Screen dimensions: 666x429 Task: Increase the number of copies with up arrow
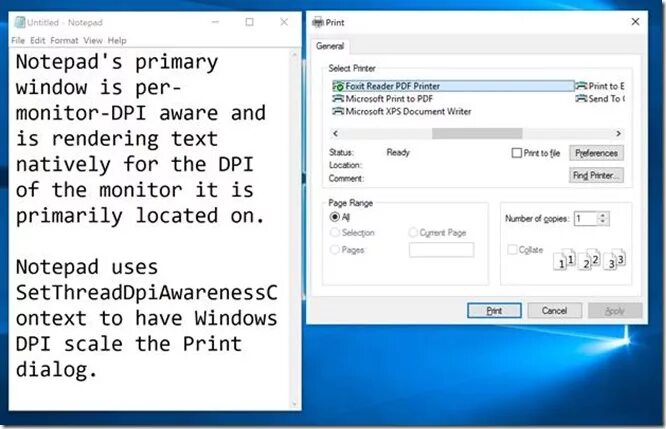coord(603,215)
